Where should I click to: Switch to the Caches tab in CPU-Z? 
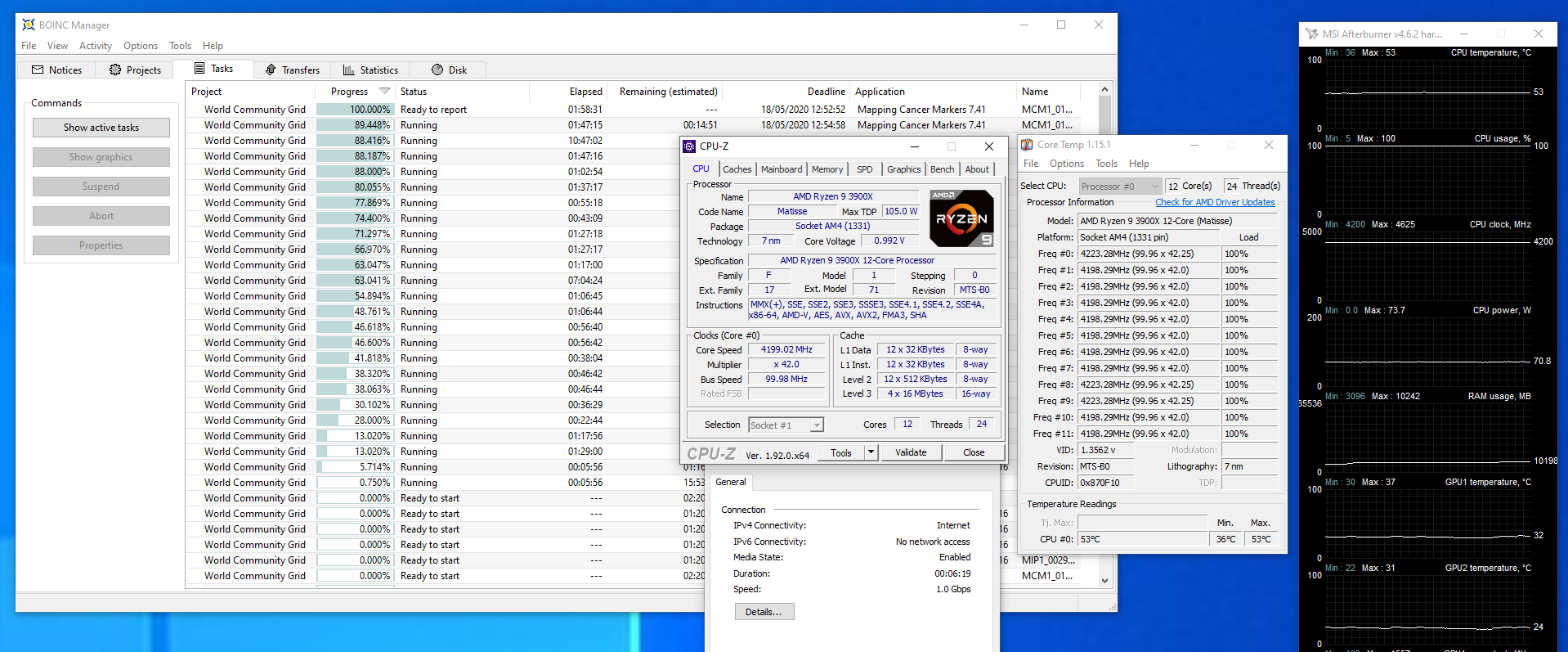pyautogui.click(x=737, y=169)
